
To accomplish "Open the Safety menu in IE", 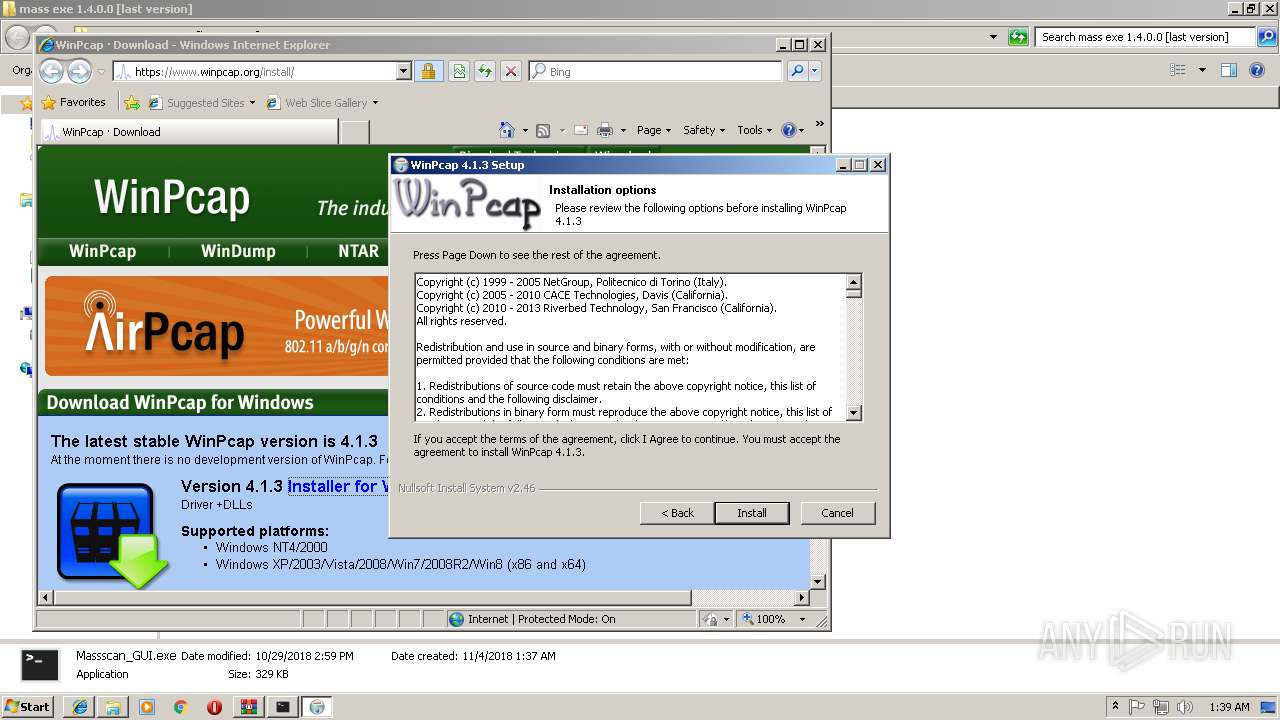I will [704, 130].
